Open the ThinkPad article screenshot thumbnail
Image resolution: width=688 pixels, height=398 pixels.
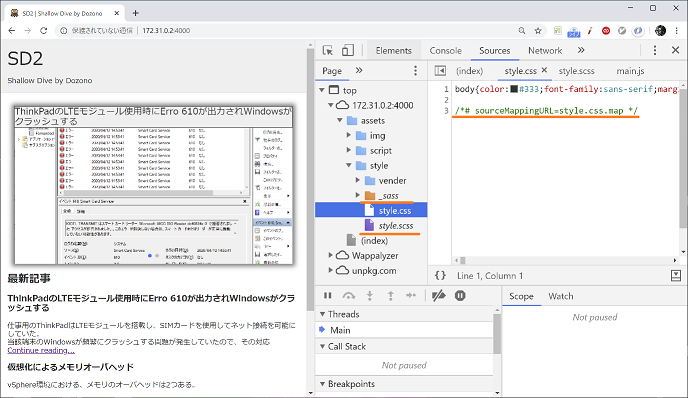pos(154,185)
